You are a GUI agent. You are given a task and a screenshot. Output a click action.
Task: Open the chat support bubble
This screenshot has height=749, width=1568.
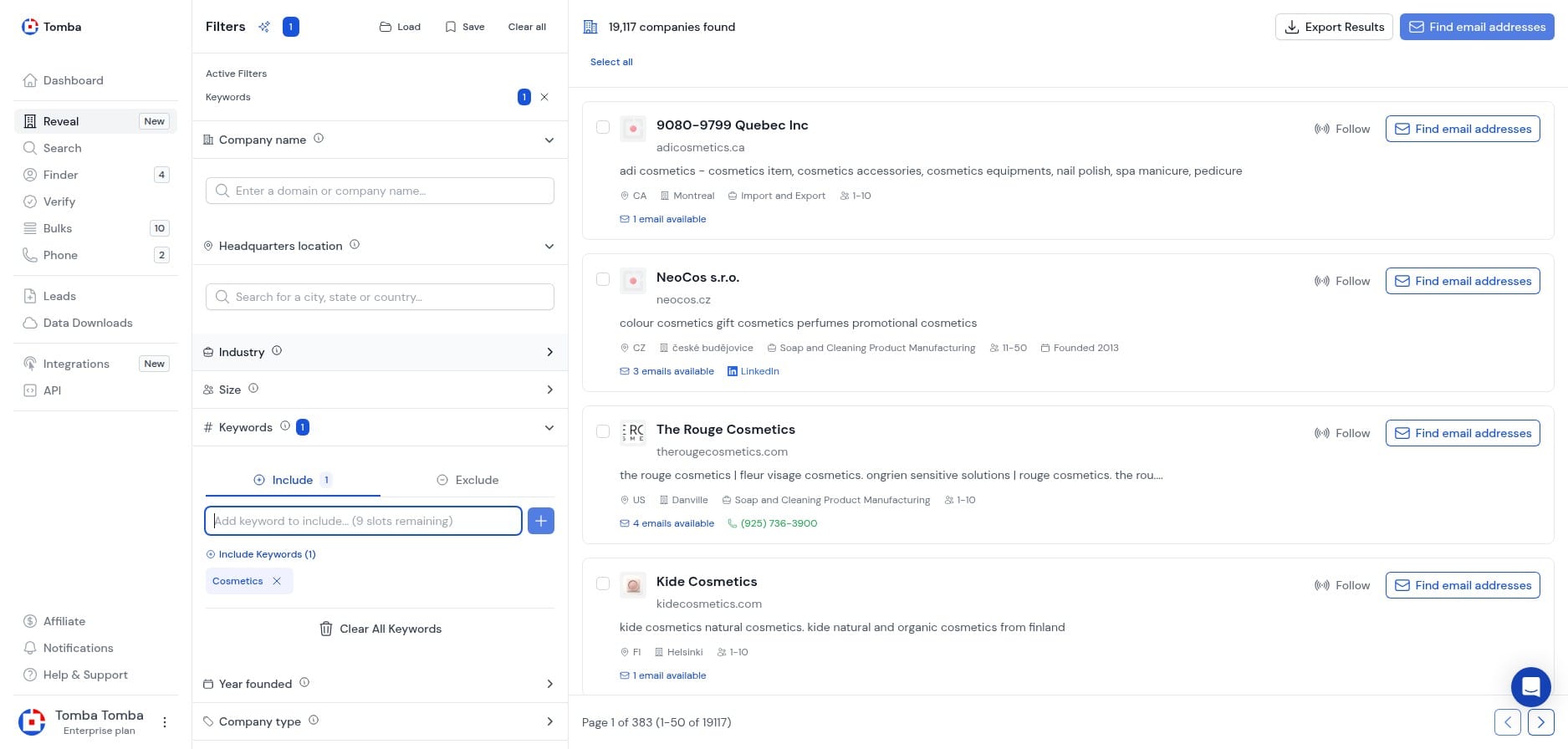(1530, 687)
